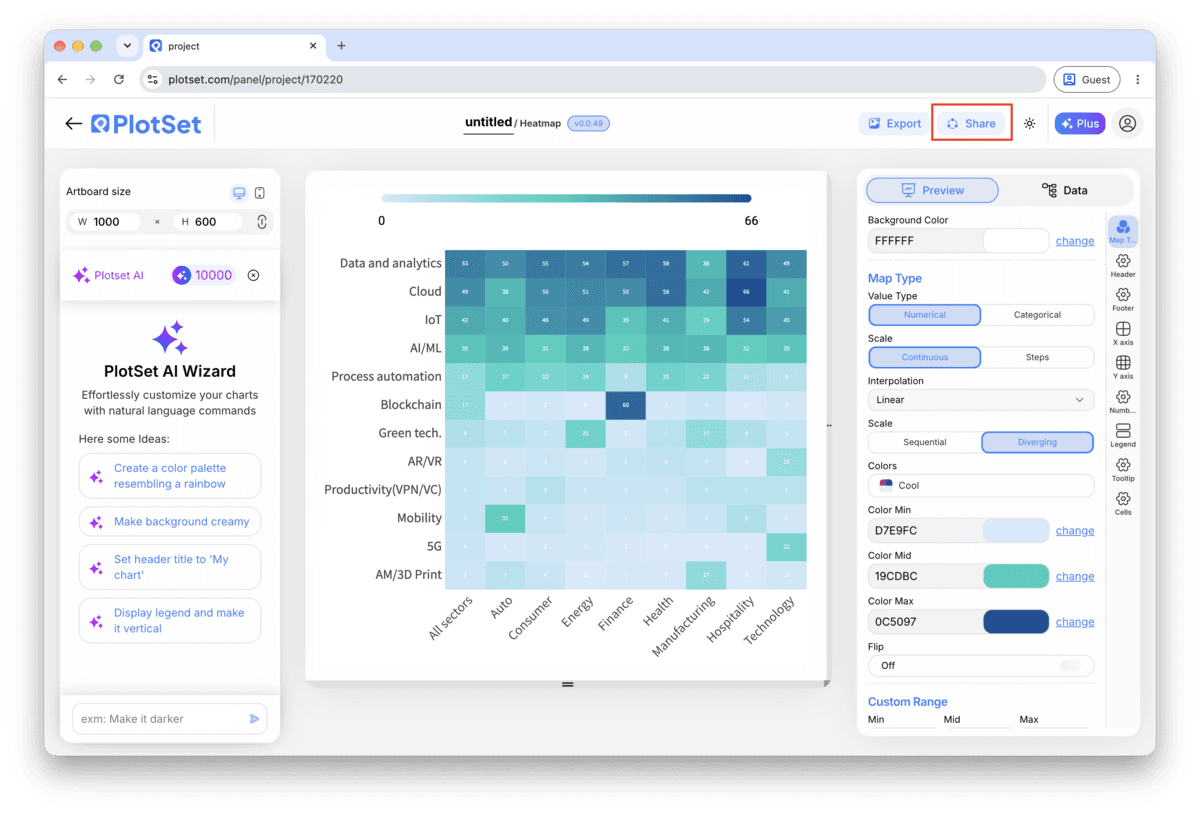Click the v0.0.49 version badge

[588, 124]
